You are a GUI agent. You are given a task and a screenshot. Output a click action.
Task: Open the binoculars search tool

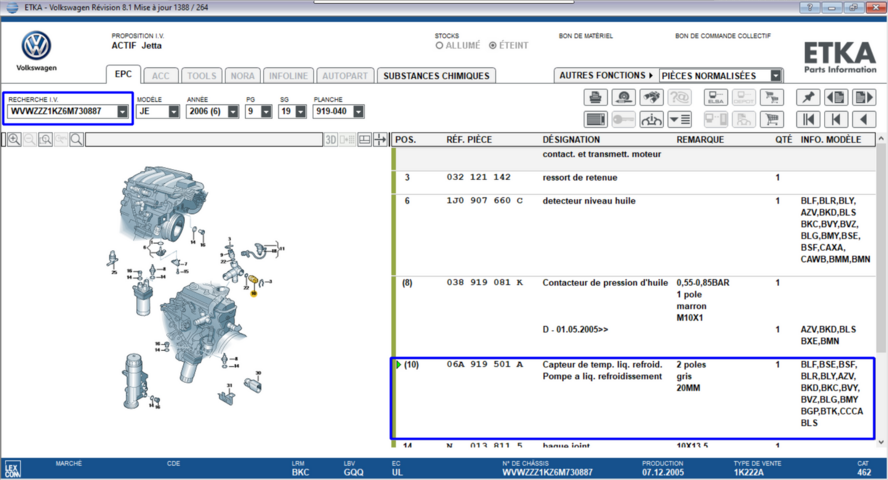point(651,97)
